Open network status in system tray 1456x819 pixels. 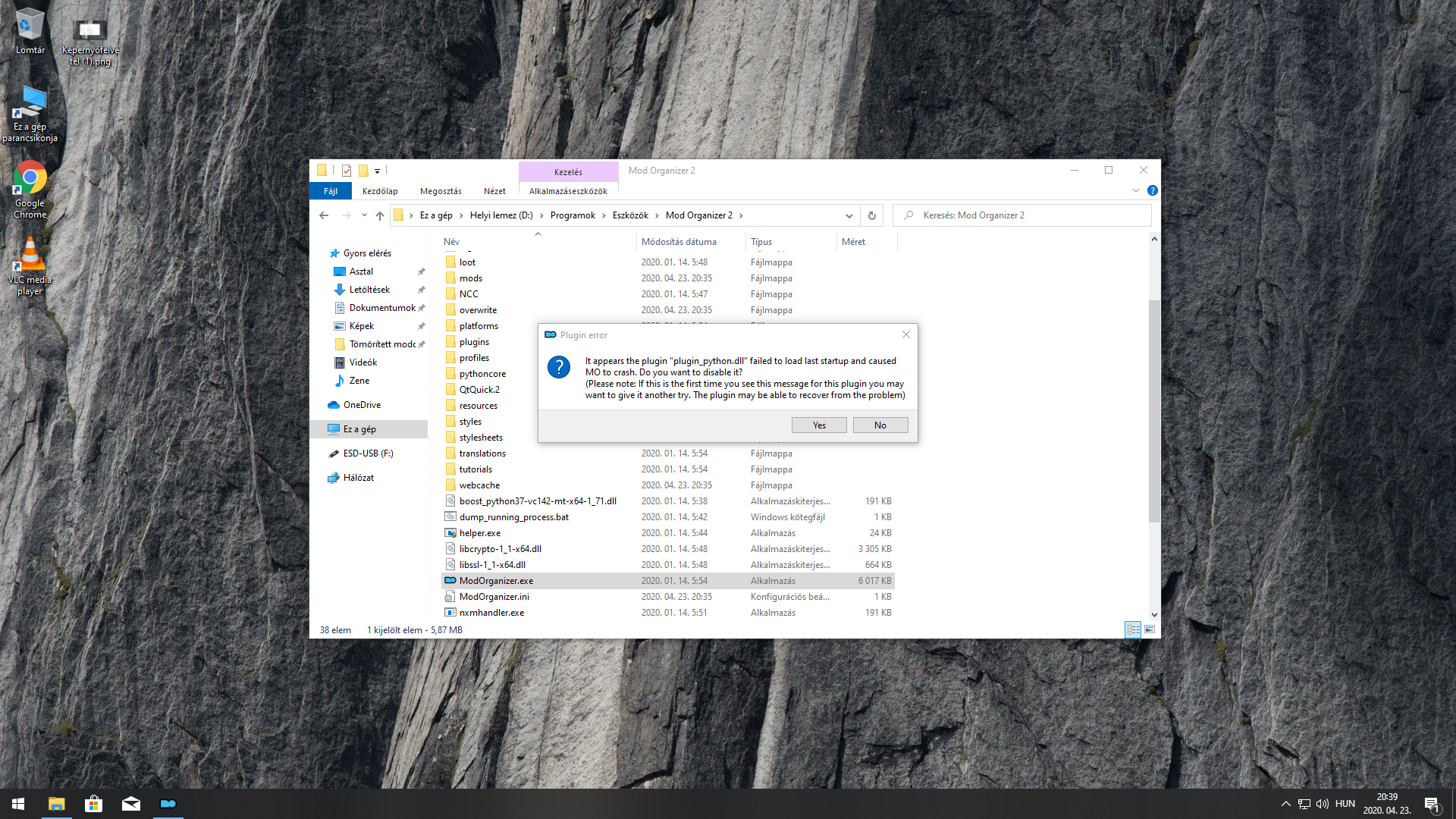pos(1304,804)
